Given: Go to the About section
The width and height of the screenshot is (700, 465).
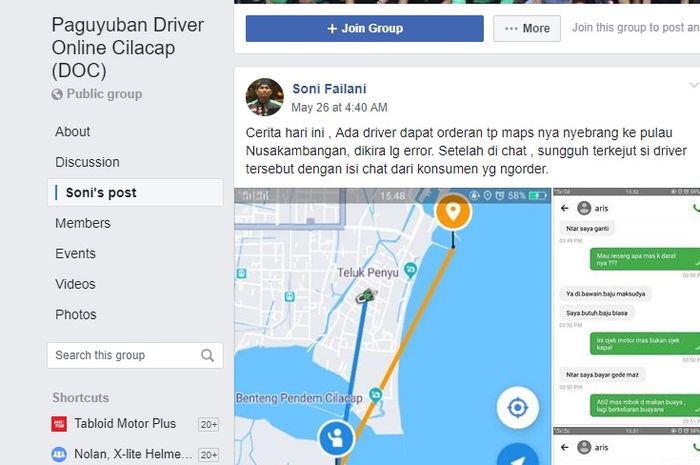Looking at the screenshot, I should point(72,132).
